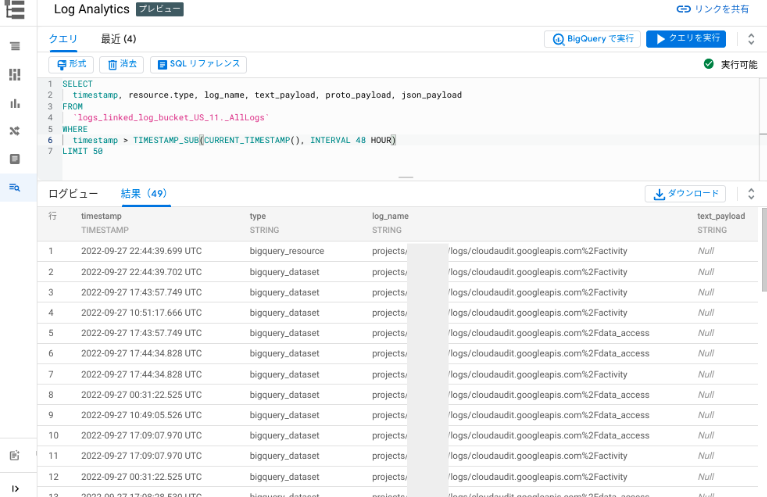
Task: Click the type column header
Action: click(x=258, y=216)
